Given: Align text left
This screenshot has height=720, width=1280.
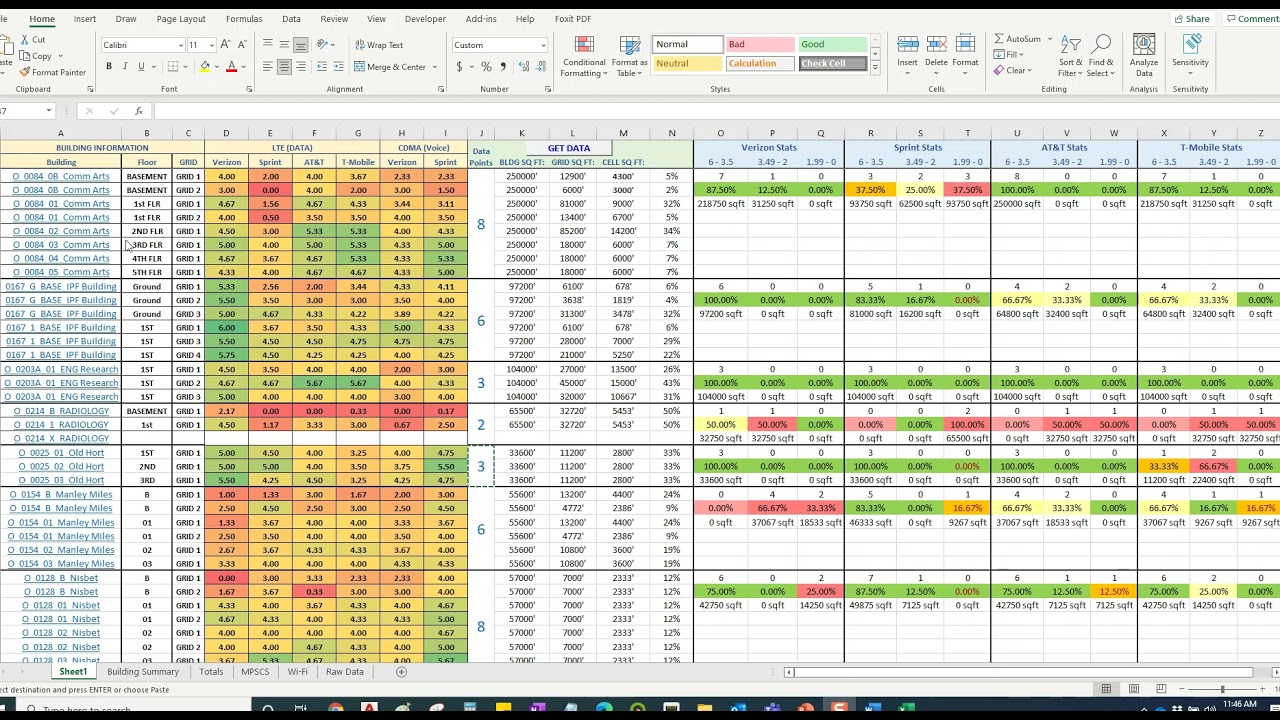Looking at the screenshot, I should point(268,67).
